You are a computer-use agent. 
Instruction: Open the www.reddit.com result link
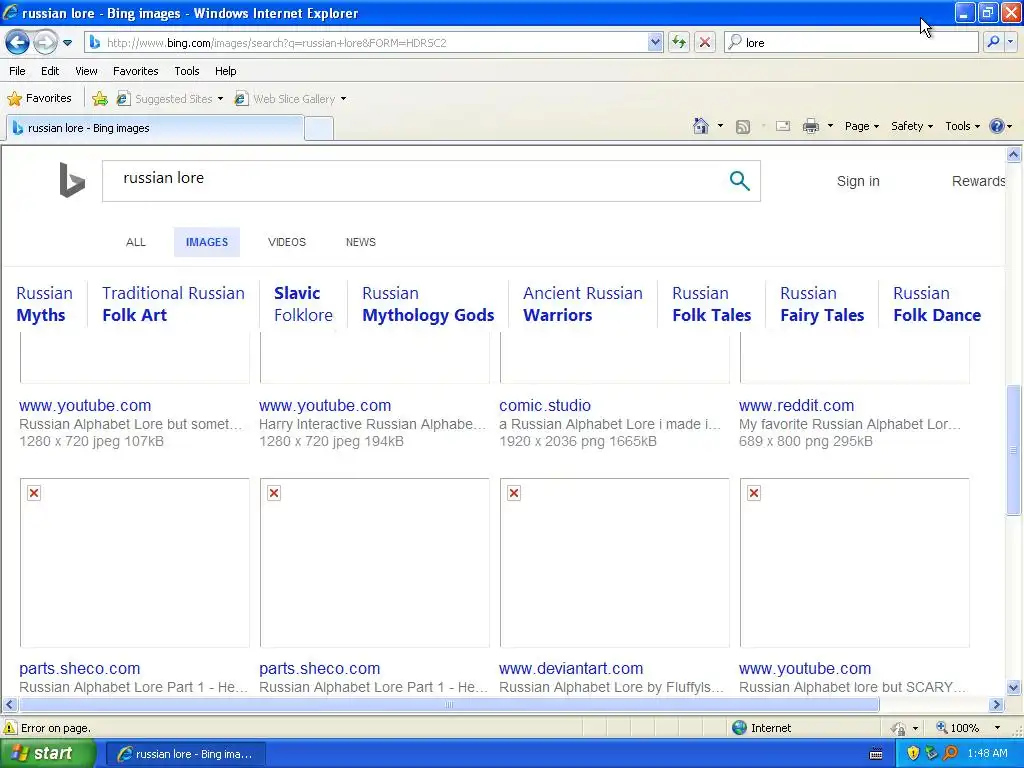(796, 406)
